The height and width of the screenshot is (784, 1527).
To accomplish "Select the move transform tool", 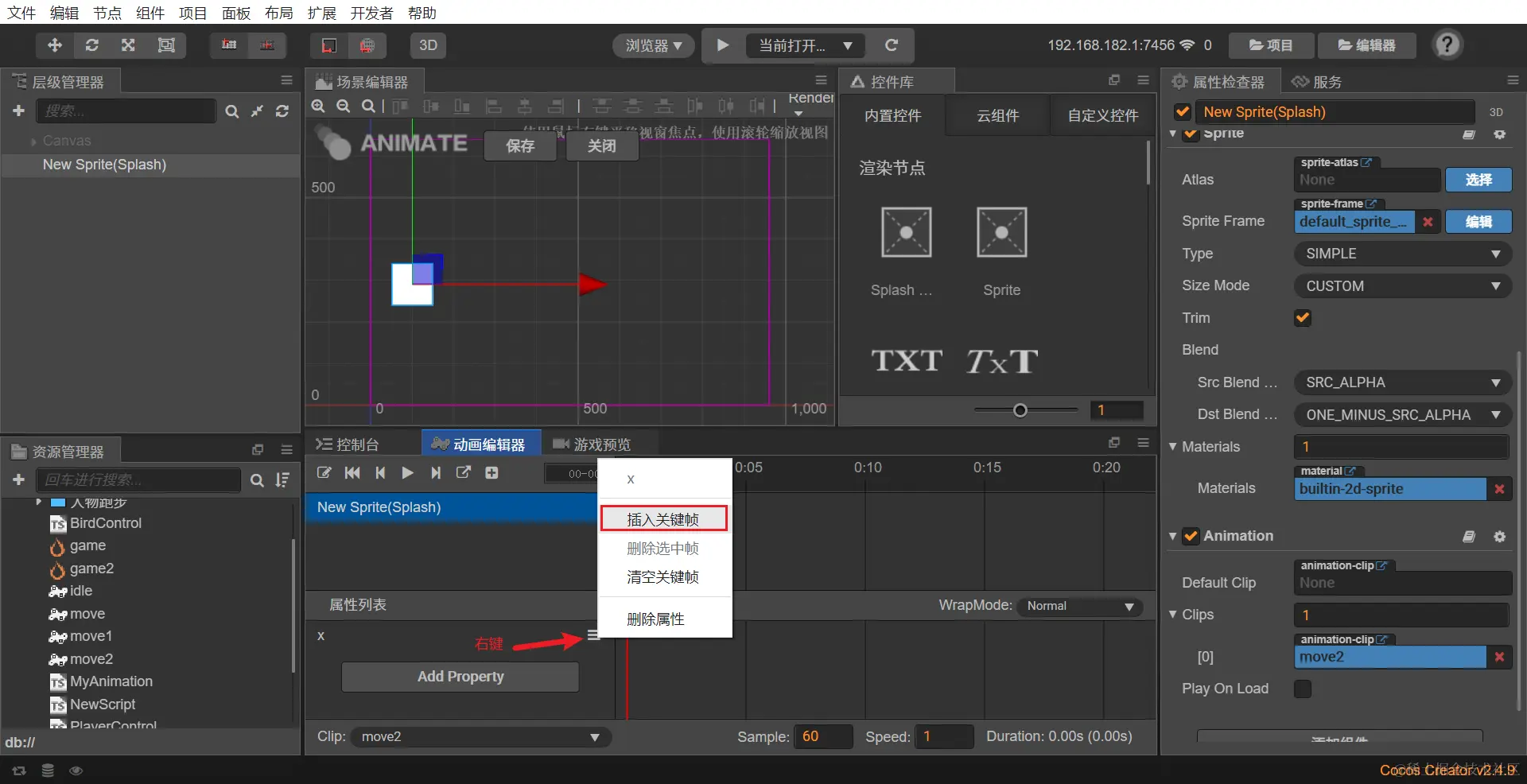I will coord(55,45).
